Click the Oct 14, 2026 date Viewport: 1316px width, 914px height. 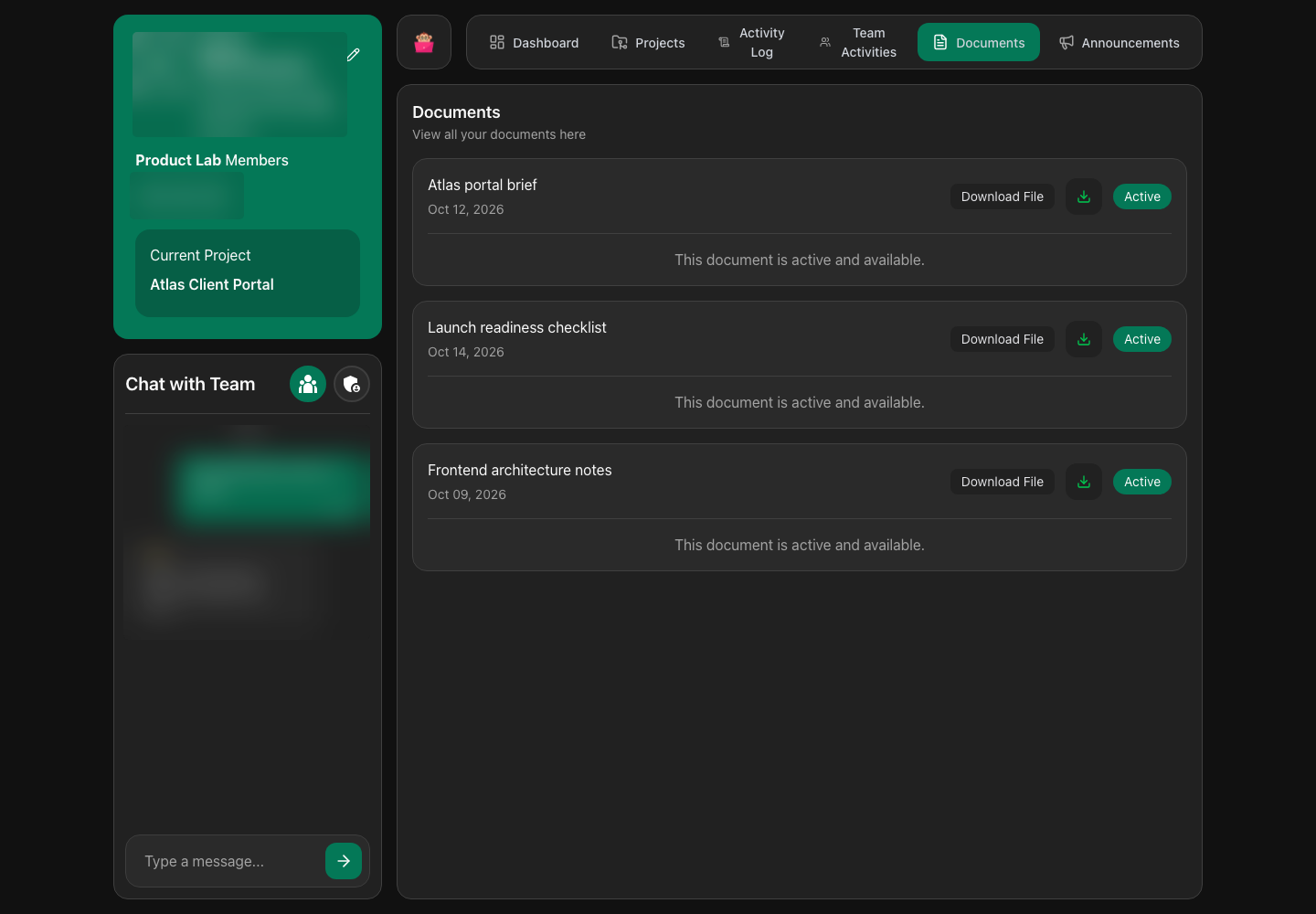[x=466, y=352]
